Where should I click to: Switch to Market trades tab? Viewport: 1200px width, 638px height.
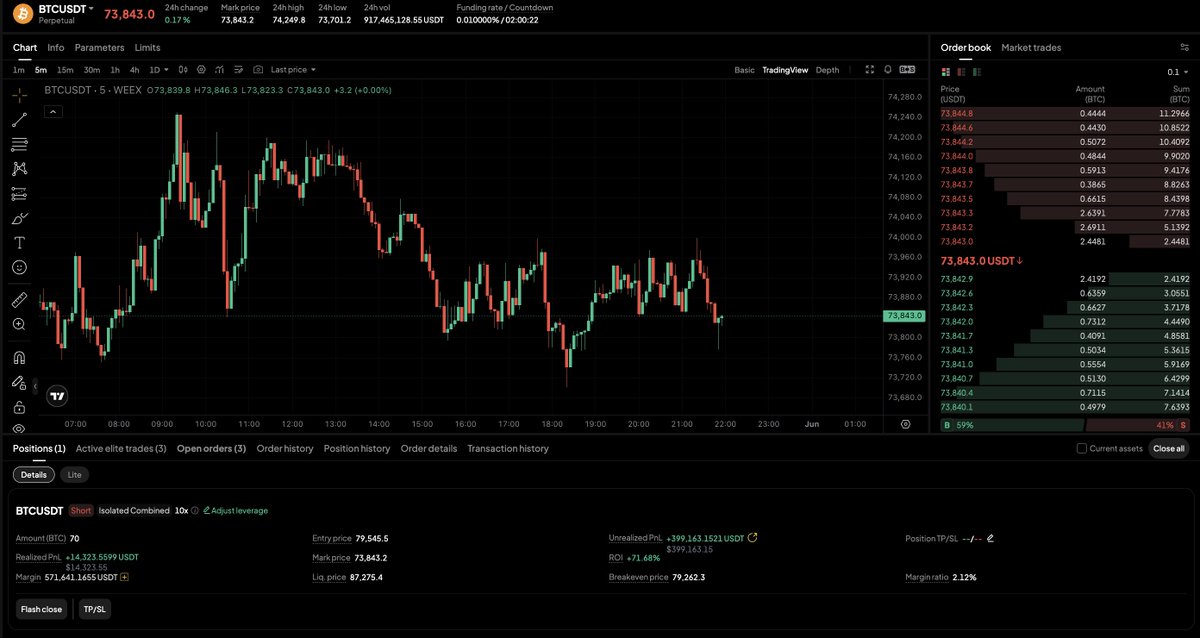point(1031,47)
